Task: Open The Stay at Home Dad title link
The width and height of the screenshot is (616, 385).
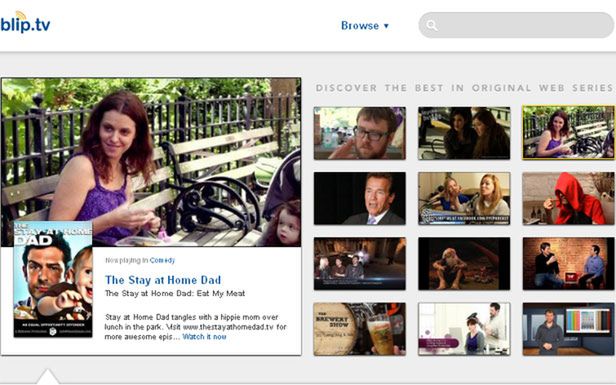Action: point(163,280)
